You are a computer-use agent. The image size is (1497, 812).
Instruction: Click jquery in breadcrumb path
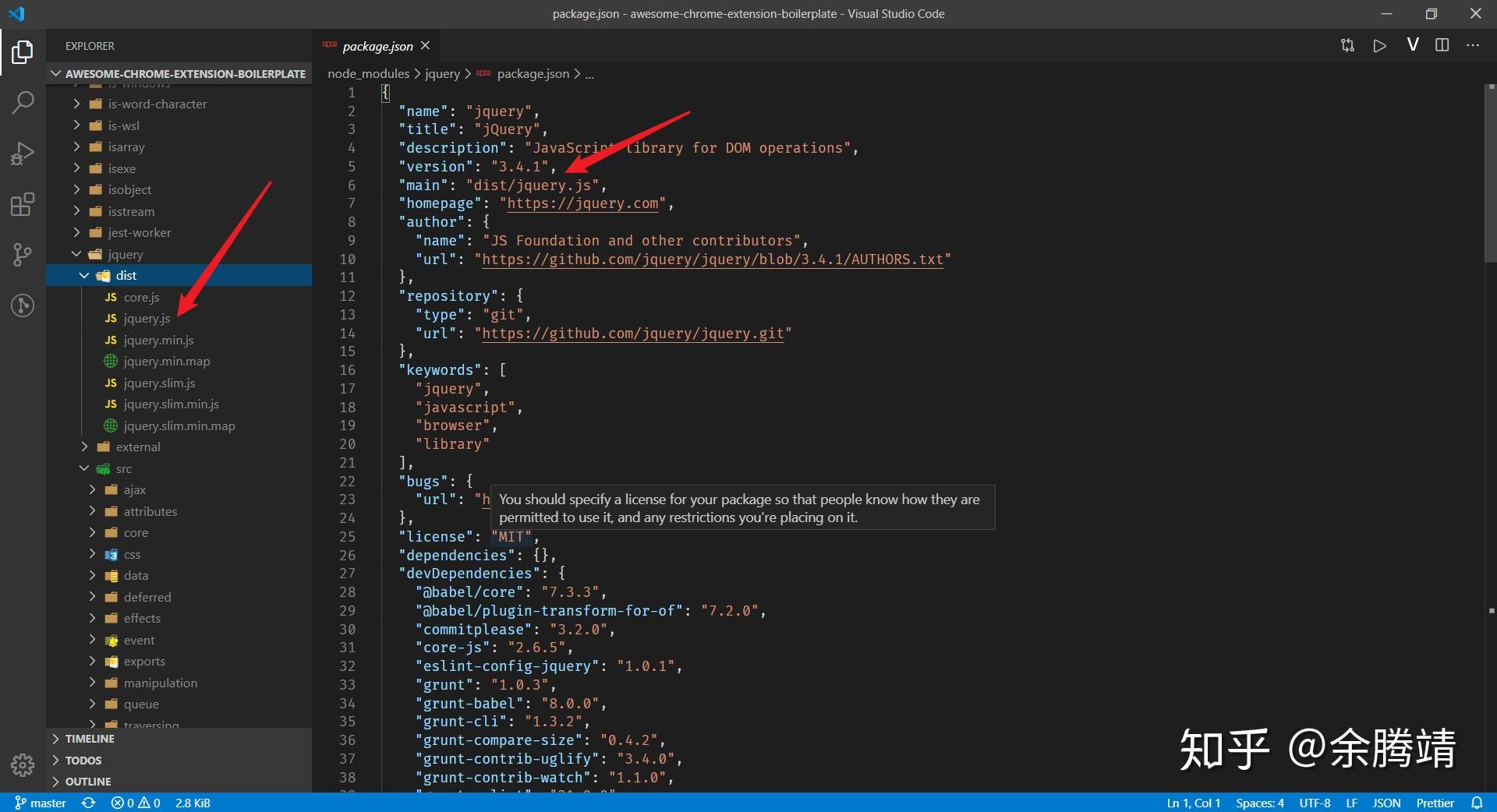click(442, 74)
